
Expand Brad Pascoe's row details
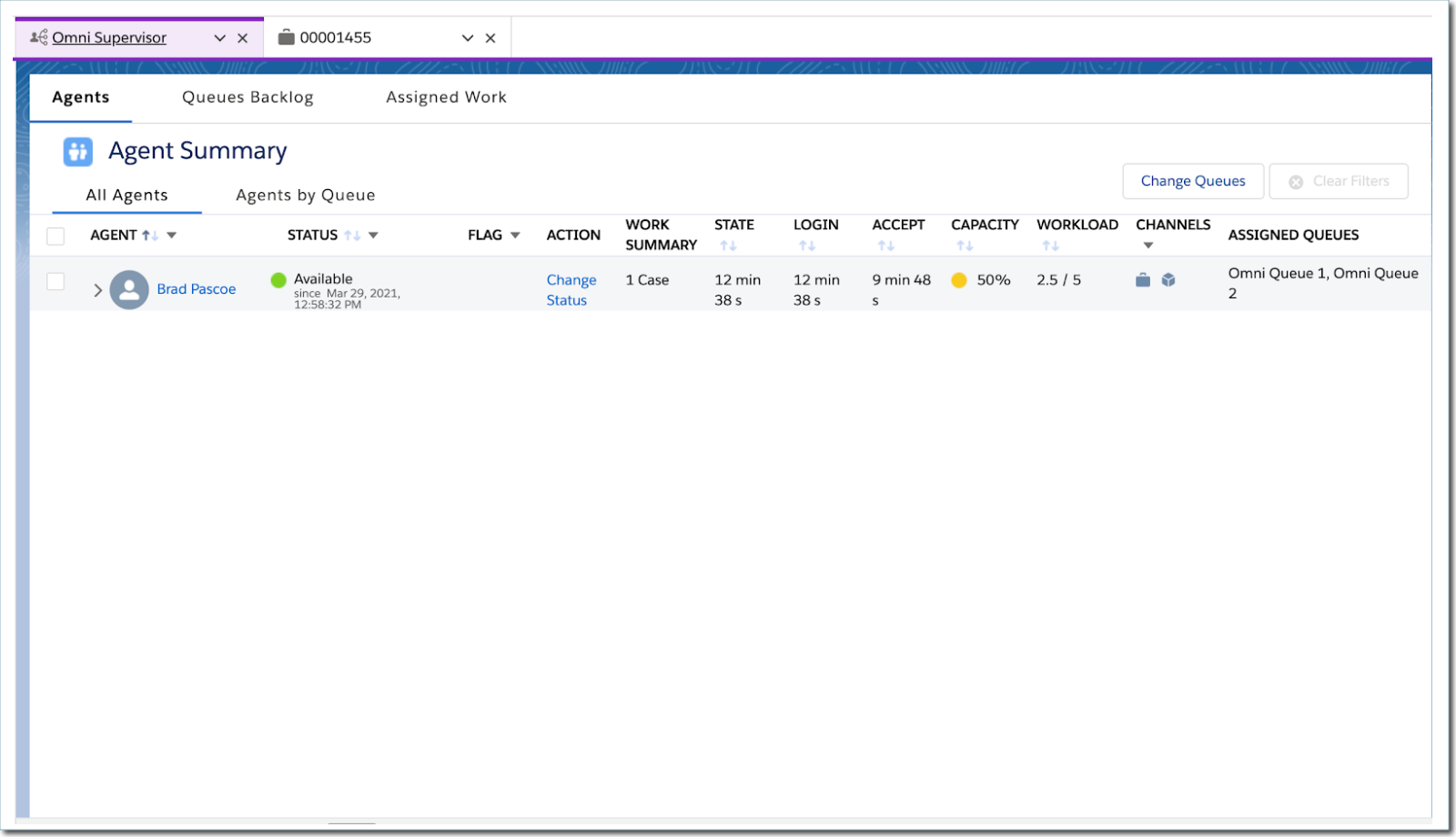click(97, 290)
